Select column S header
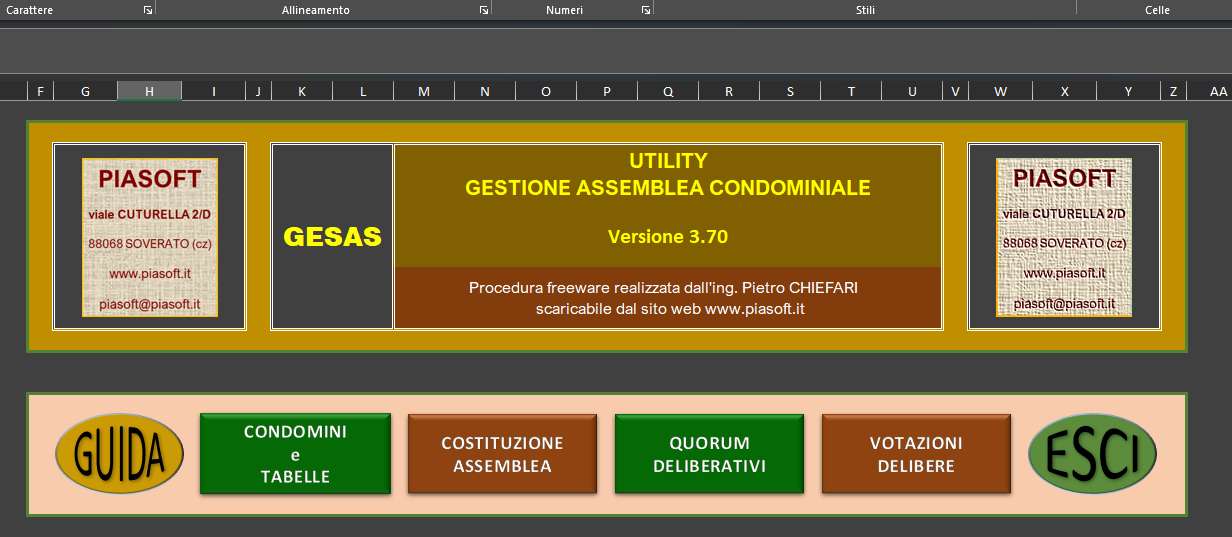Viewport: 1232px width, 537px height. [x=790, y=91]
